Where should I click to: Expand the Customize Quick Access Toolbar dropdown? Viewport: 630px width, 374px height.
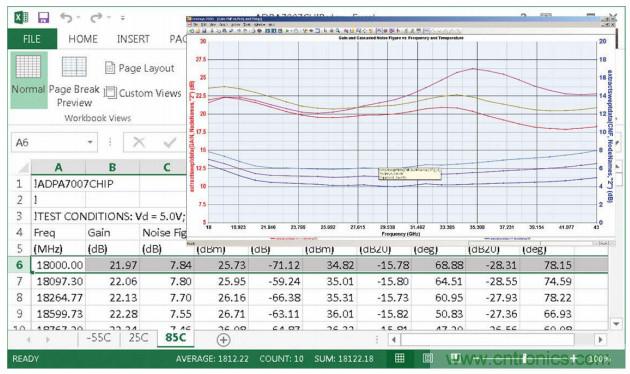(x=123, y=18)
